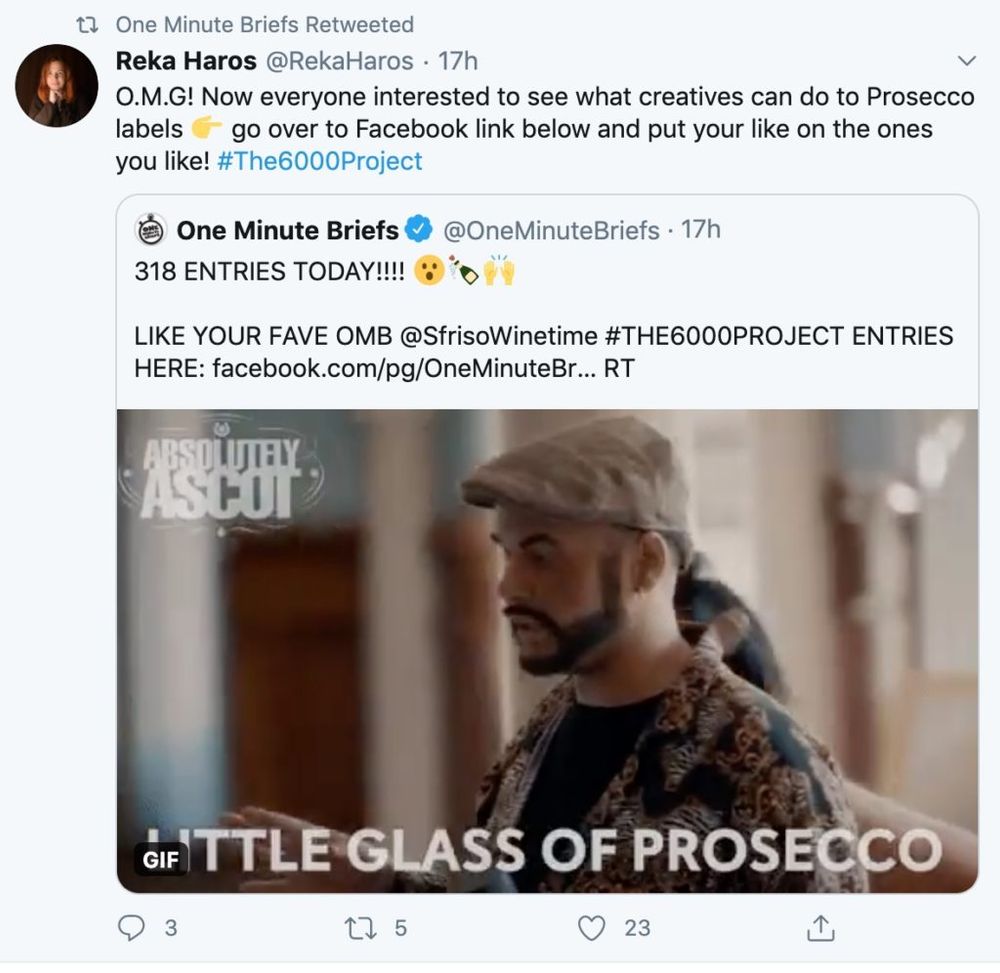Open the 17h timestamp of Reka's tweet

458,61
